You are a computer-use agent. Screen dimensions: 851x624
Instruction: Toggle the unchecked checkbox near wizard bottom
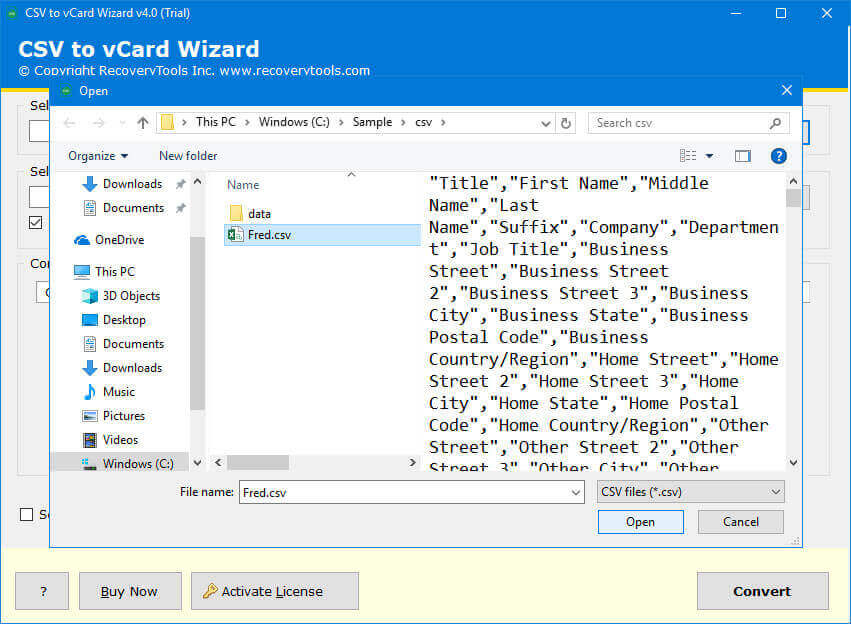tap(26, 514)
